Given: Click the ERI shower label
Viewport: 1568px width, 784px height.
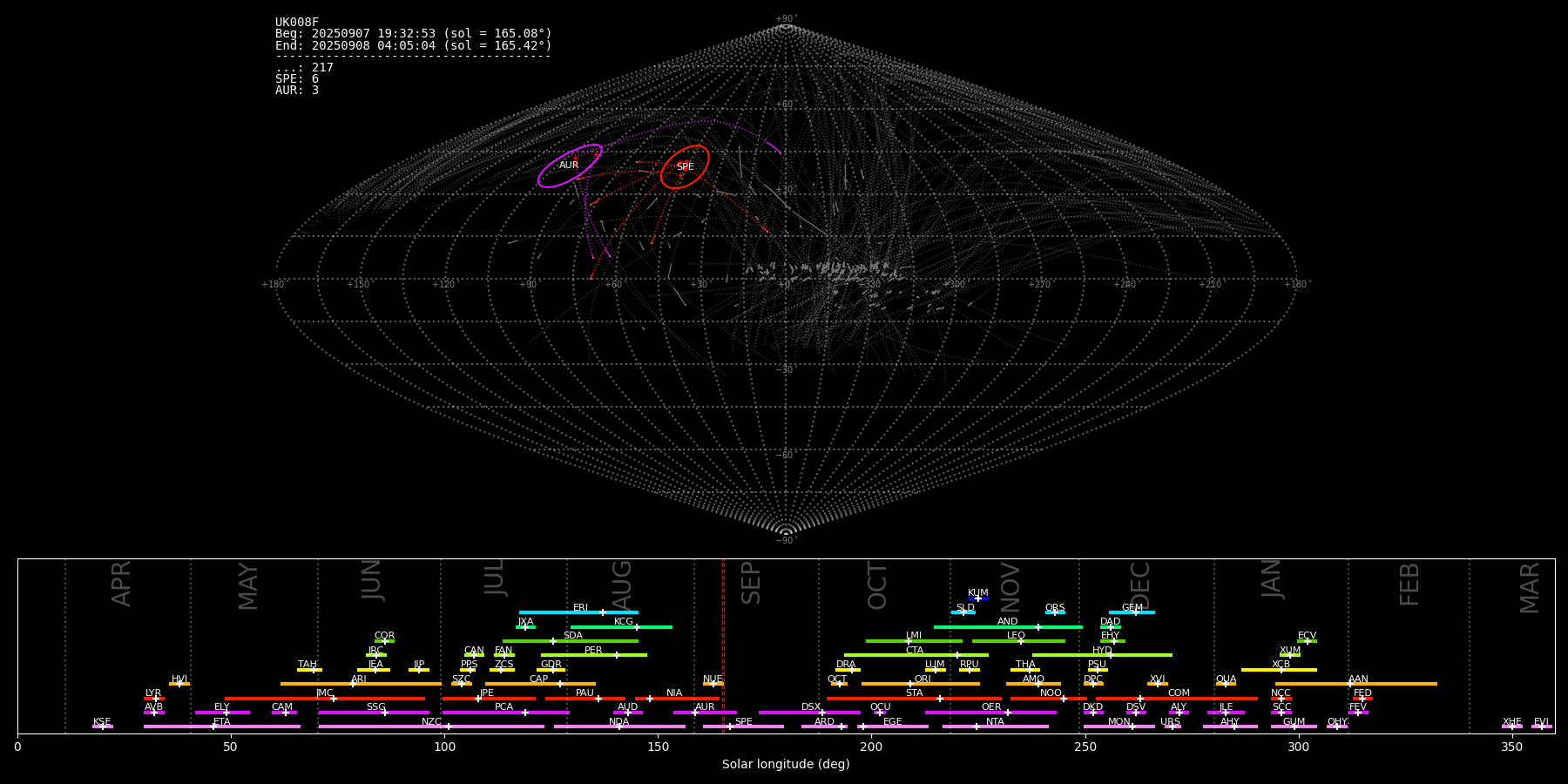Looking at the screenshot, I should (x=581, y=608).
